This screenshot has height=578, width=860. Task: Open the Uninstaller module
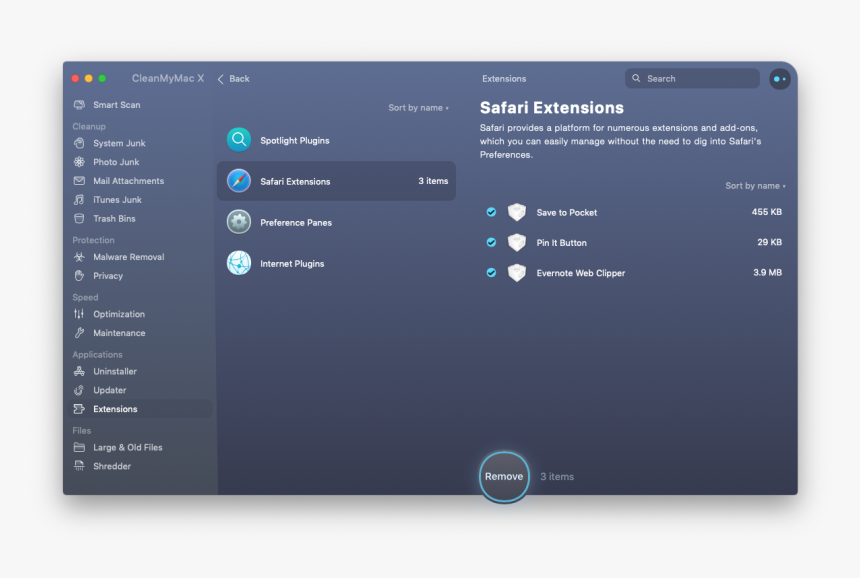click(115, 371)
